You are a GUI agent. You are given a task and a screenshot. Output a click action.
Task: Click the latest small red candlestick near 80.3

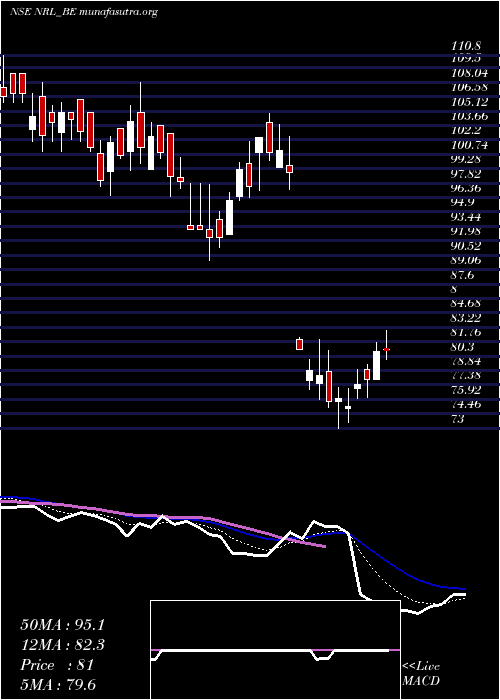click(387, 349)
